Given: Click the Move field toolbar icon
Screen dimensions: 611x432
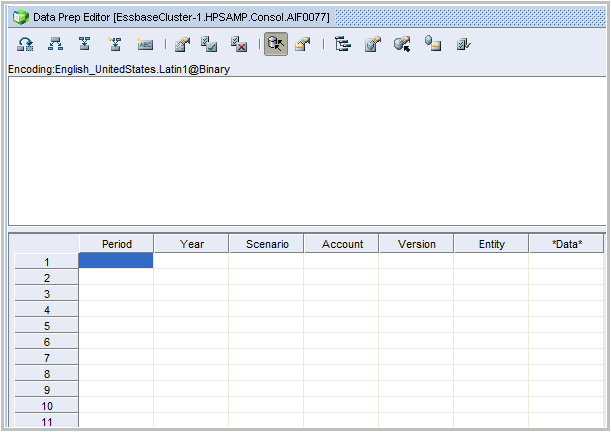Looking at the screenshot, I should (x=25, y=44).
